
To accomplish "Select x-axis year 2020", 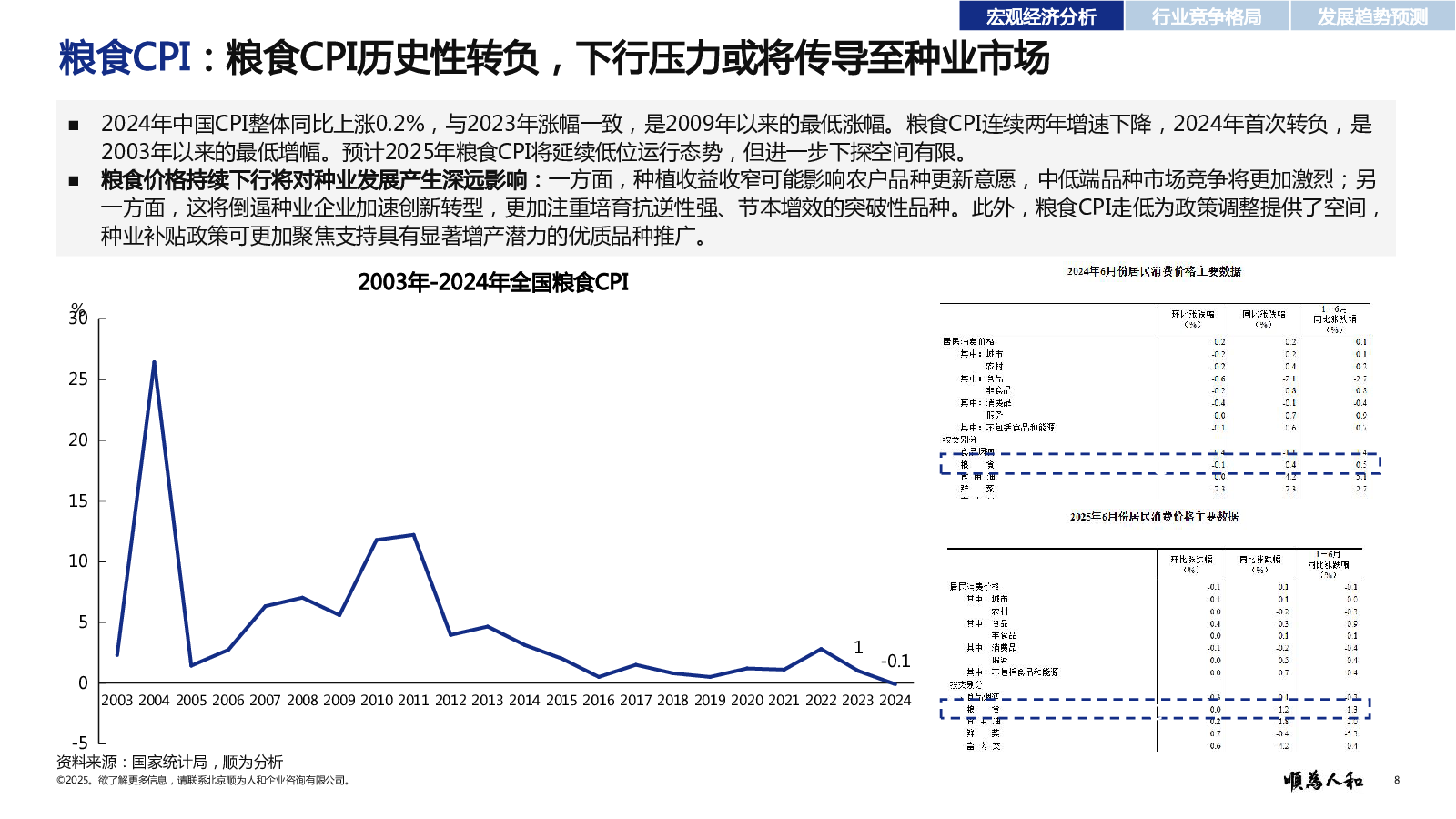I will [747, 701].
